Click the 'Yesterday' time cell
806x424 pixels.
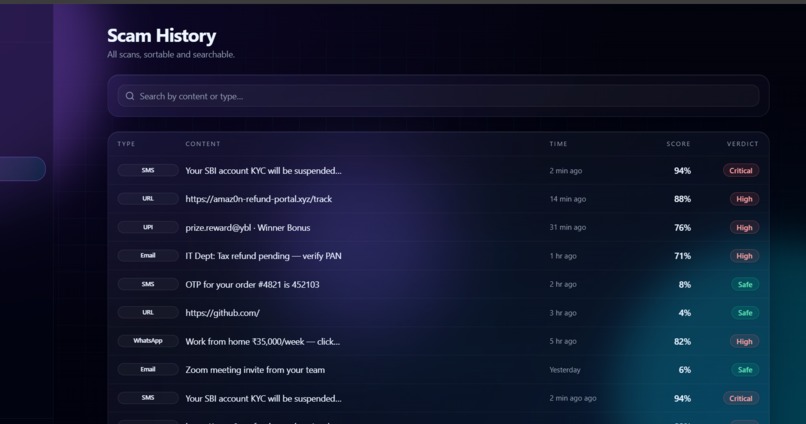(565, 370)
